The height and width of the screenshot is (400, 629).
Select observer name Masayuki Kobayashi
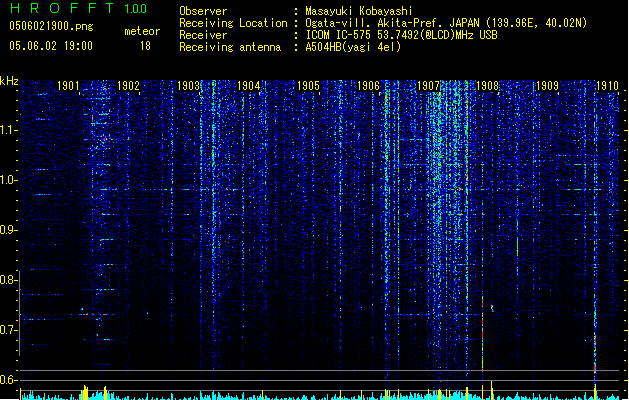[359, 11]
